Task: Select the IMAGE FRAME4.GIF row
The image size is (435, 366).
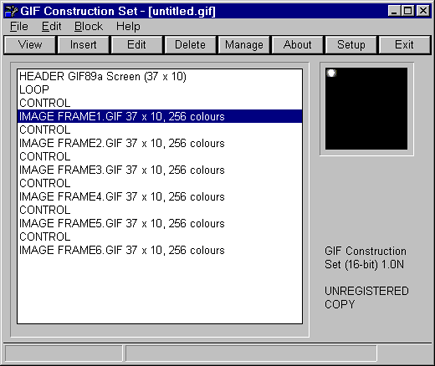Action: tap(160, 197)
